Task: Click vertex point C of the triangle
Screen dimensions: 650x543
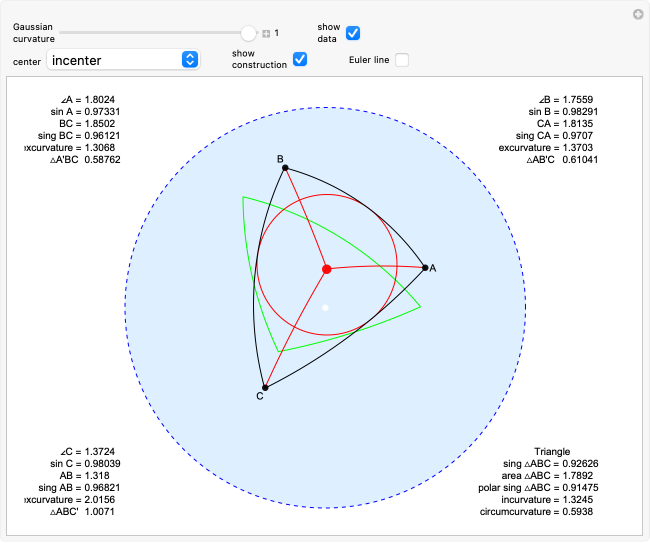Action: (265, 387)
